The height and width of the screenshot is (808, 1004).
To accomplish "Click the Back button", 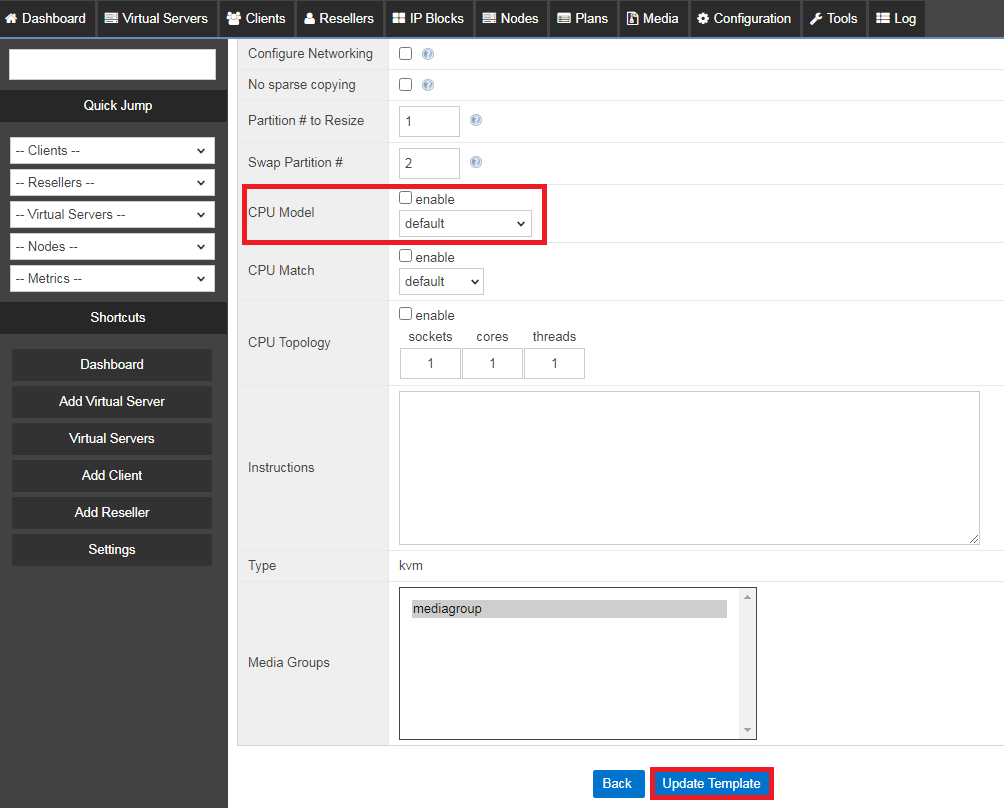I will coord(618,784).
